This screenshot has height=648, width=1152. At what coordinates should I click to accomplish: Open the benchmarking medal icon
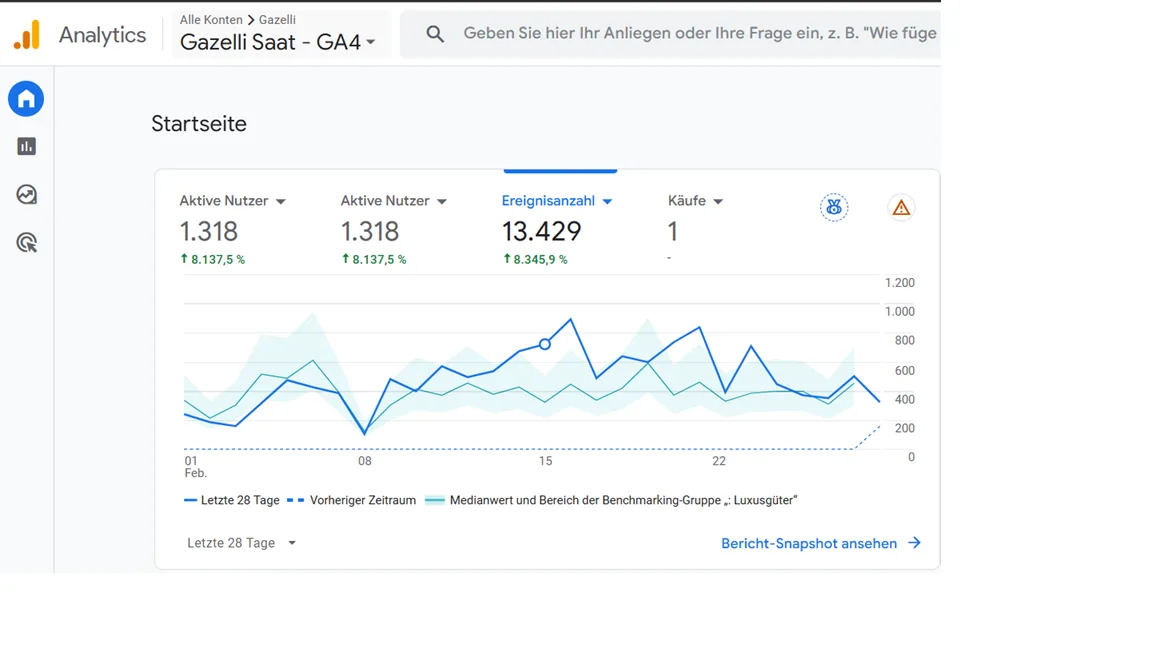[x=834, y=207]
